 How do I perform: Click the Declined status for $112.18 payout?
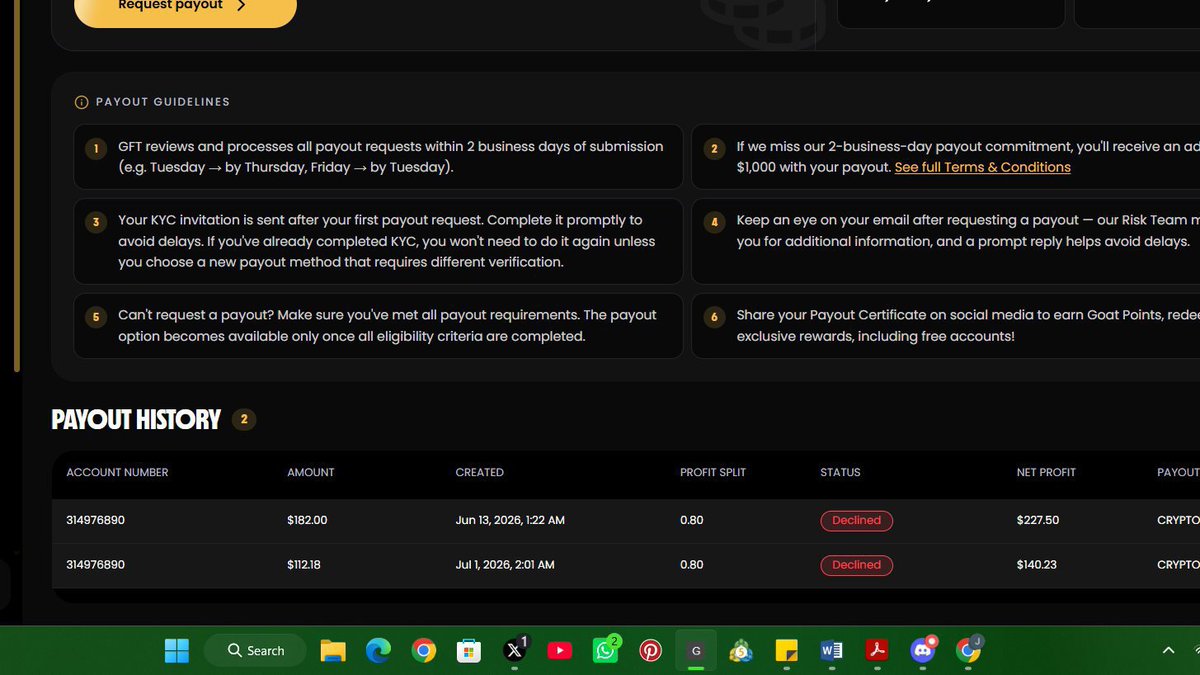[x=856, y=565]
